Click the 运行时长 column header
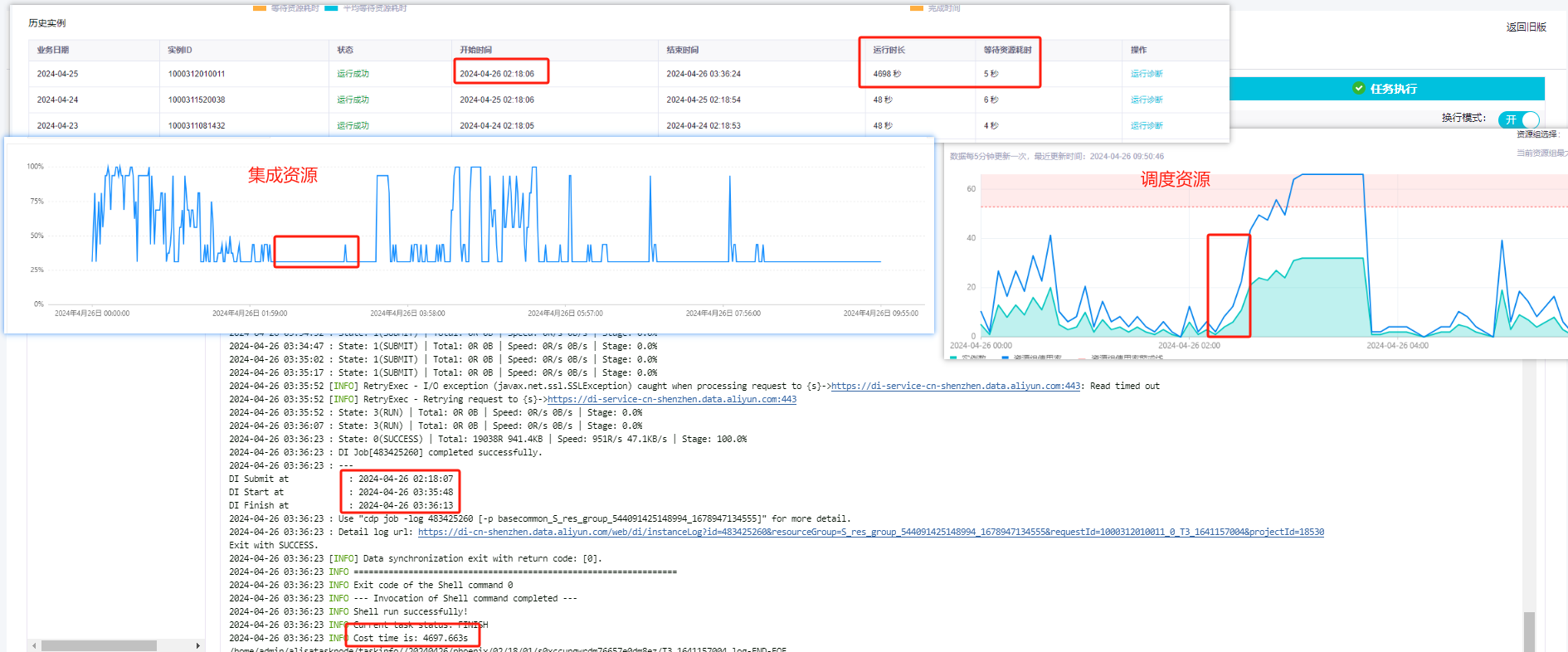The height and width of the screenshot is (652, 1568). tap(889, 50)
